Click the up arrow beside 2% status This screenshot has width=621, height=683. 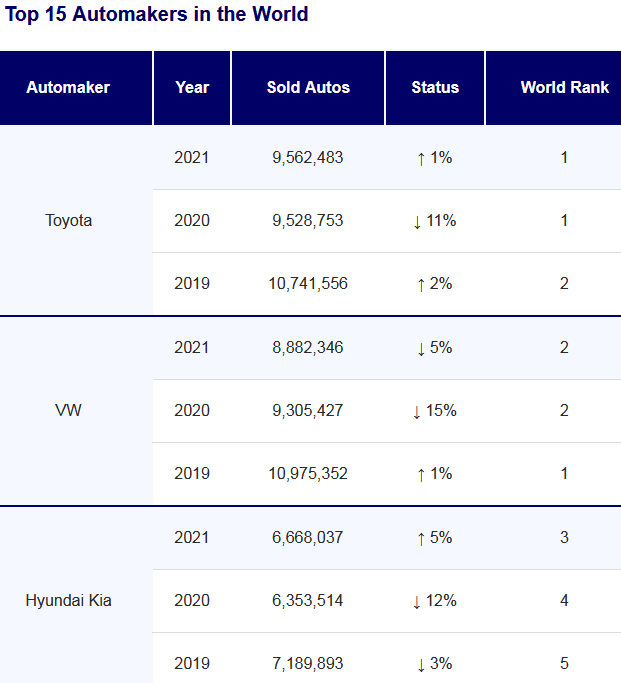pyautogui.click(x=421, y=284)
